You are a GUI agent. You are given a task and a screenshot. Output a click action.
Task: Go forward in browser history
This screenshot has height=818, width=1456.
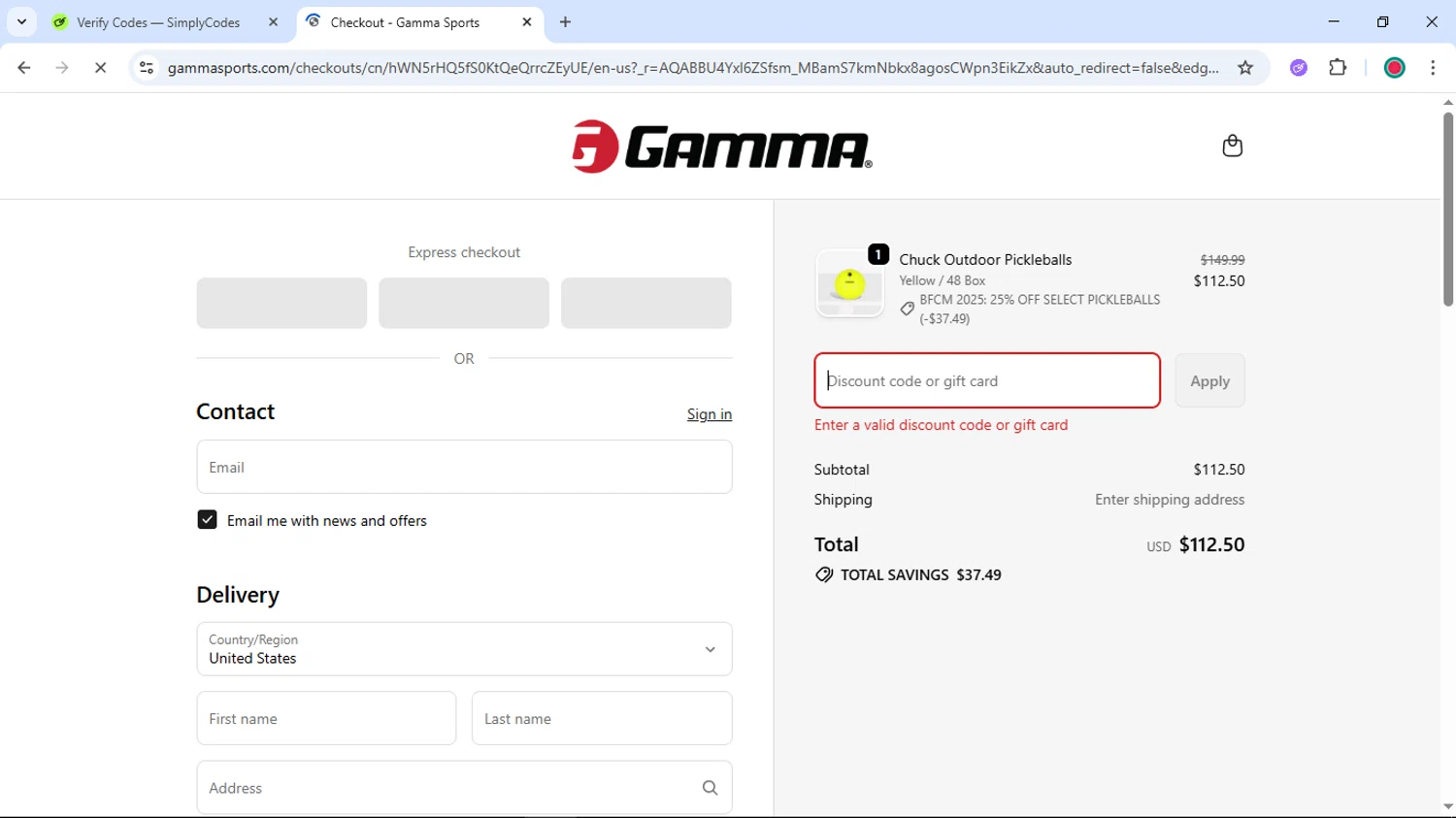62,68
